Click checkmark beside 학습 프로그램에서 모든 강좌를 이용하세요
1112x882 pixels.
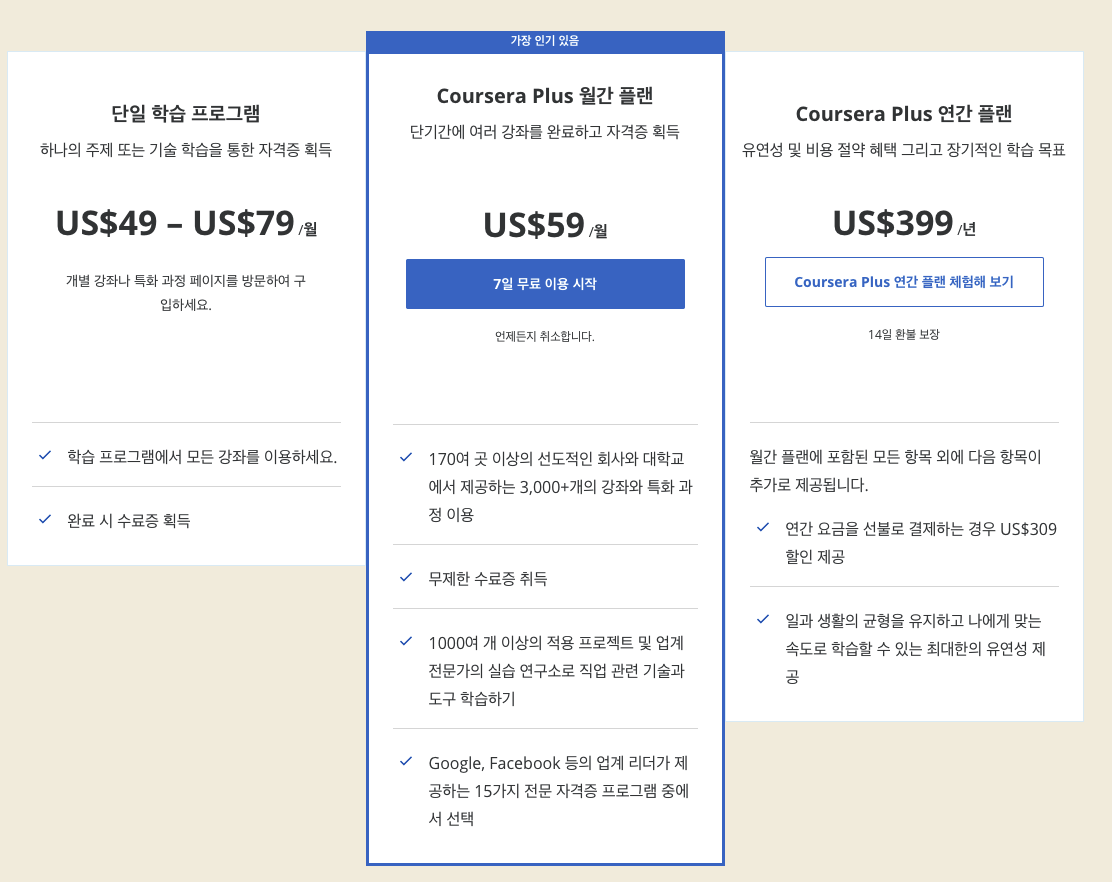point(45,455)
